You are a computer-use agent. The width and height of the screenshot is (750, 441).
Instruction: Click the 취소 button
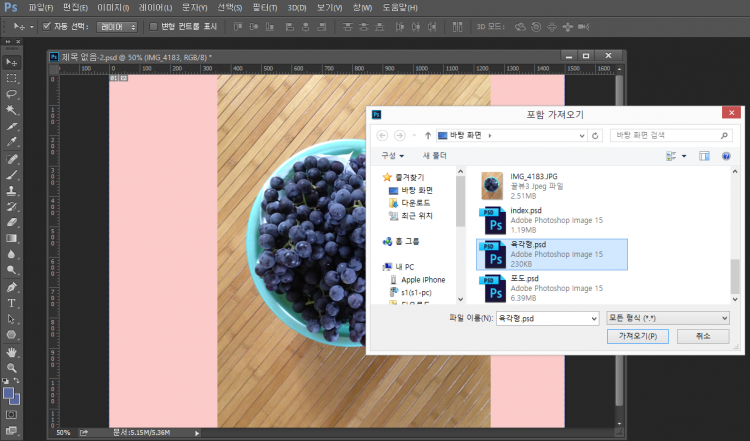point(703,337)
